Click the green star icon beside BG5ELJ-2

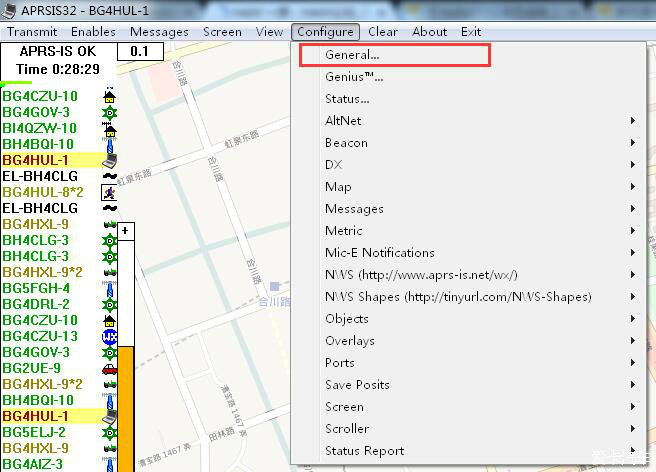point(110,432)
